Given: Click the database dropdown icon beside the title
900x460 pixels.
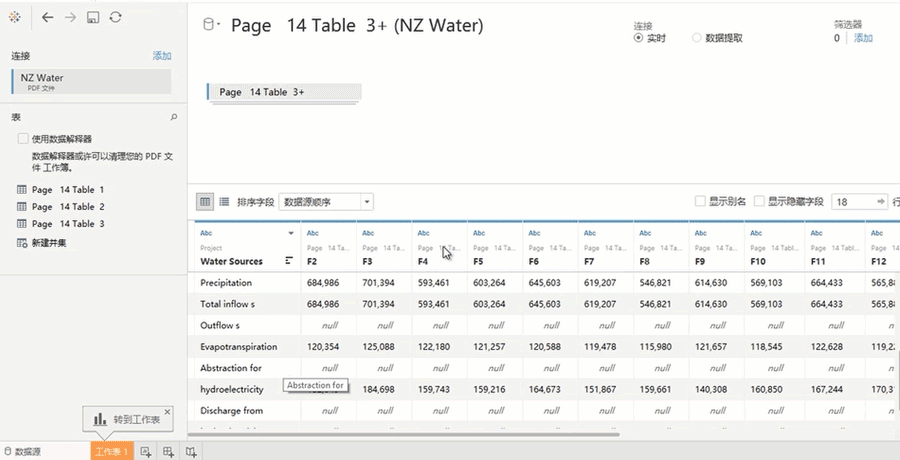Looking at the screenshot, I should tap(211, 26).
